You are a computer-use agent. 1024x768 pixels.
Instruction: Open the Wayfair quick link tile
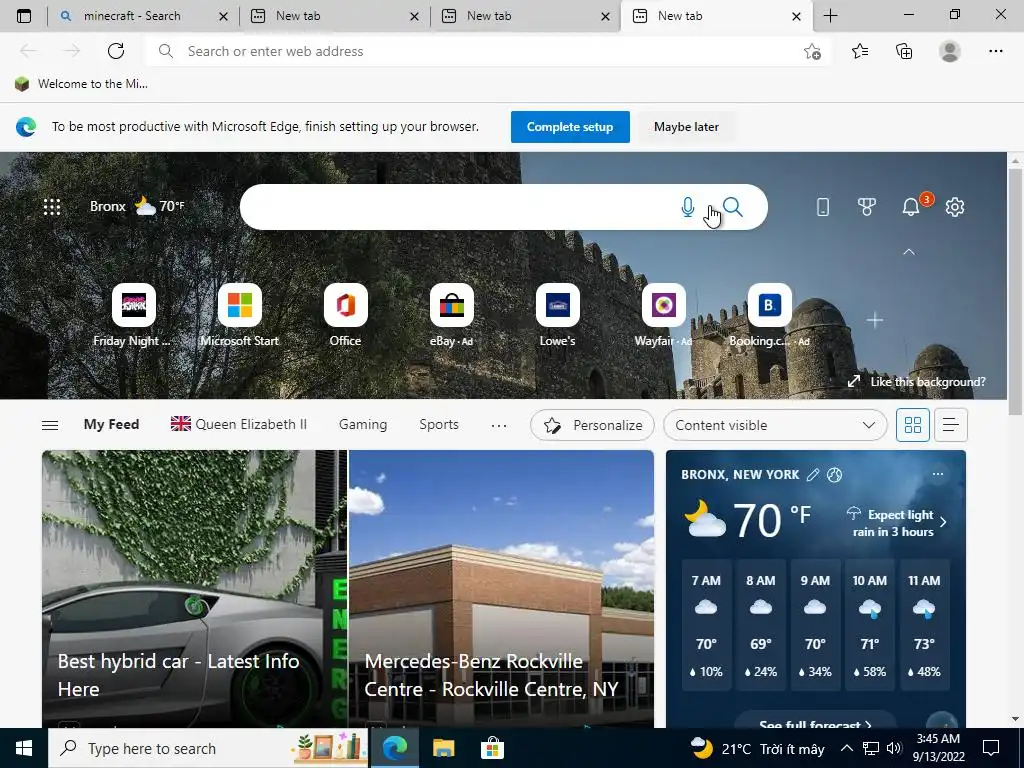[664, 305]
